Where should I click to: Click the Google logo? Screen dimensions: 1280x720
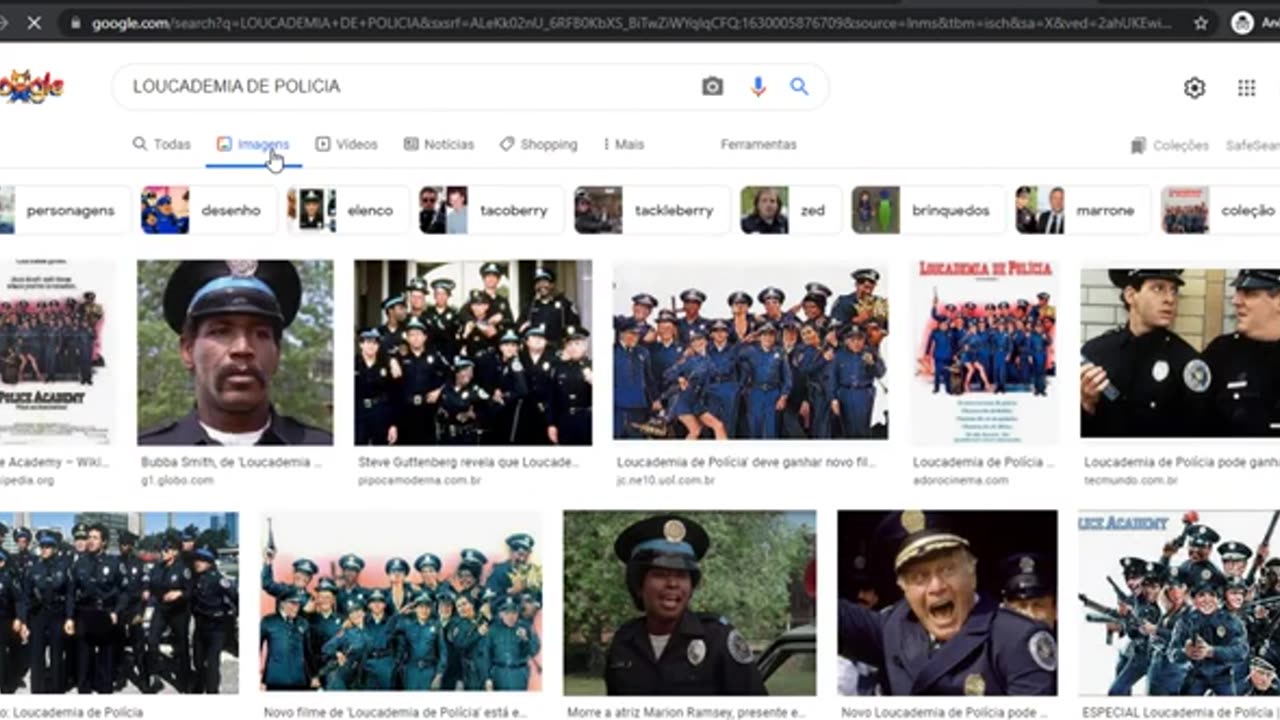pyautogui.click(x=31, y=87)
